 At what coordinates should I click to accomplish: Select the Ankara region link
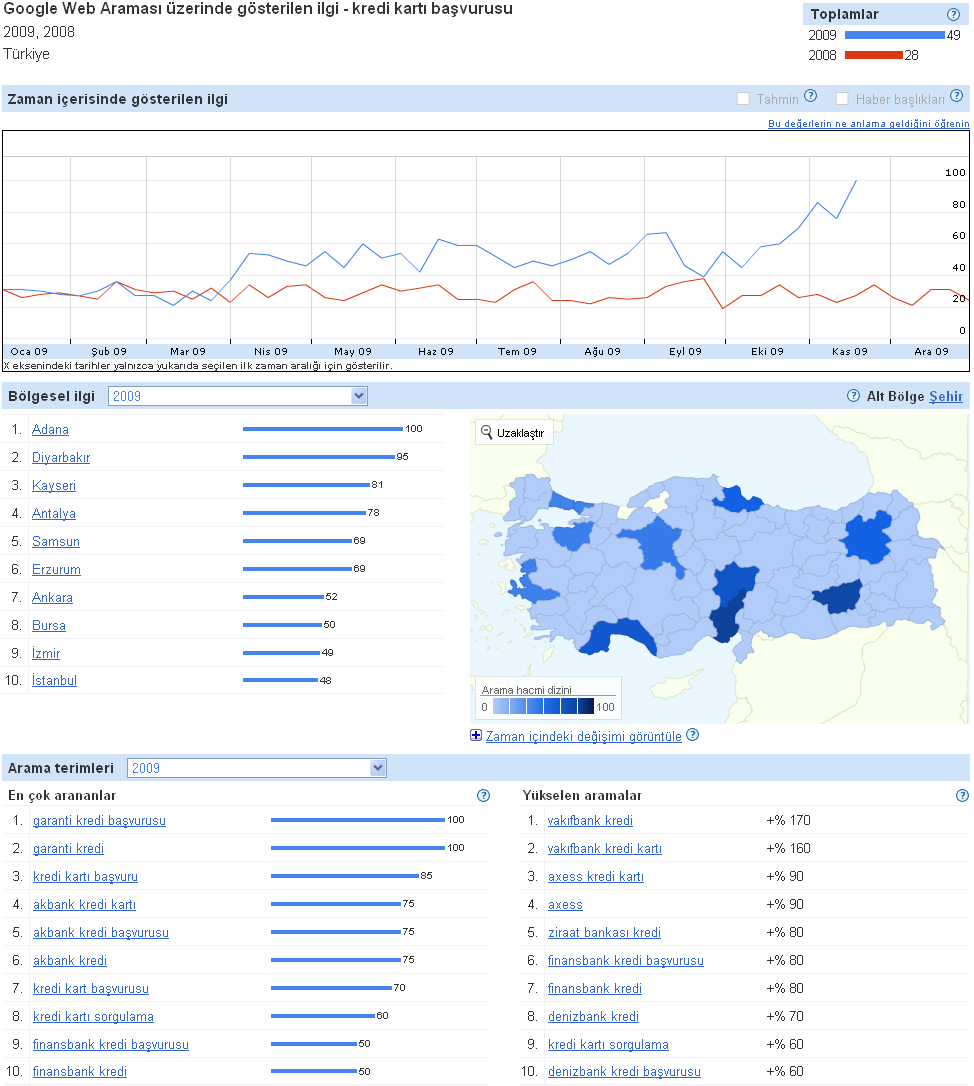click(52, 597)
